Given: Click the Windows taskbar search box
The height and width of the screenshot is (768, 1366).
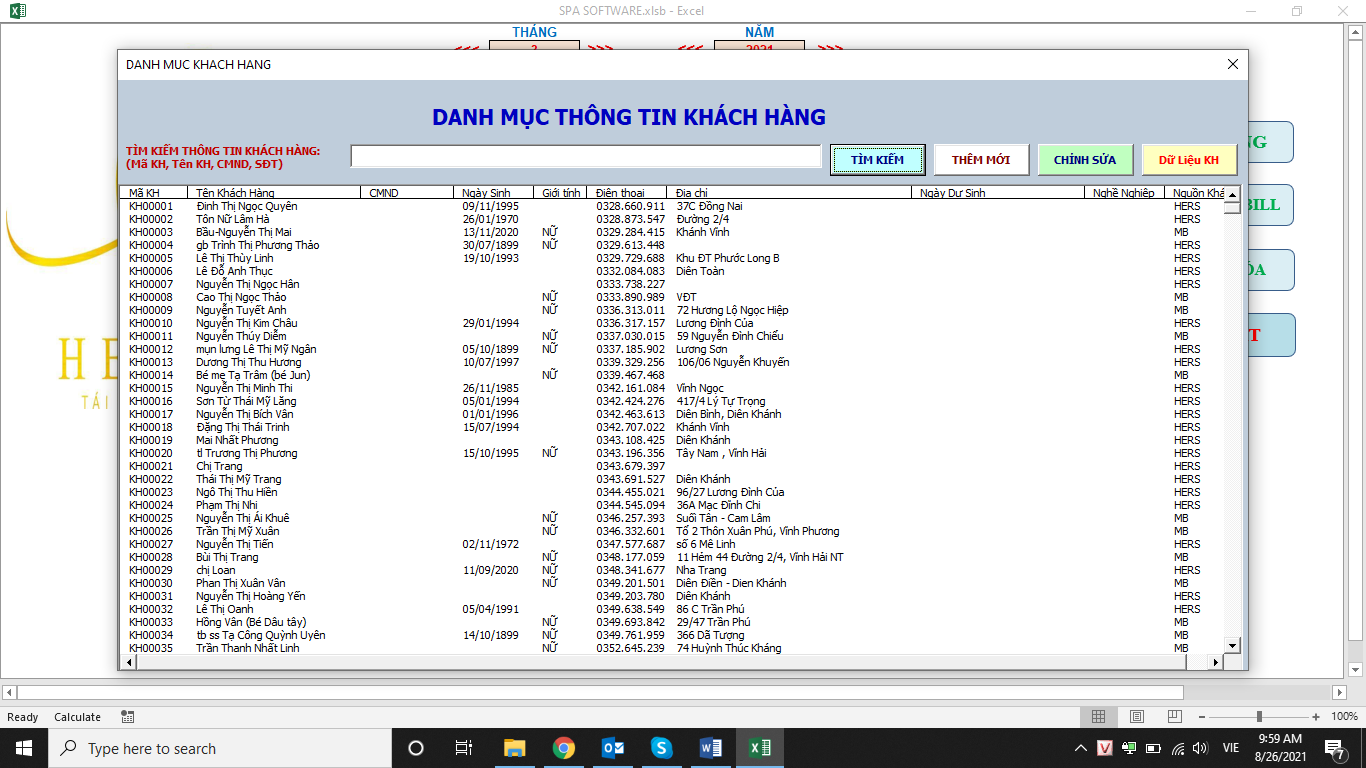Looking at the screenshot, I should pos(220,748).
